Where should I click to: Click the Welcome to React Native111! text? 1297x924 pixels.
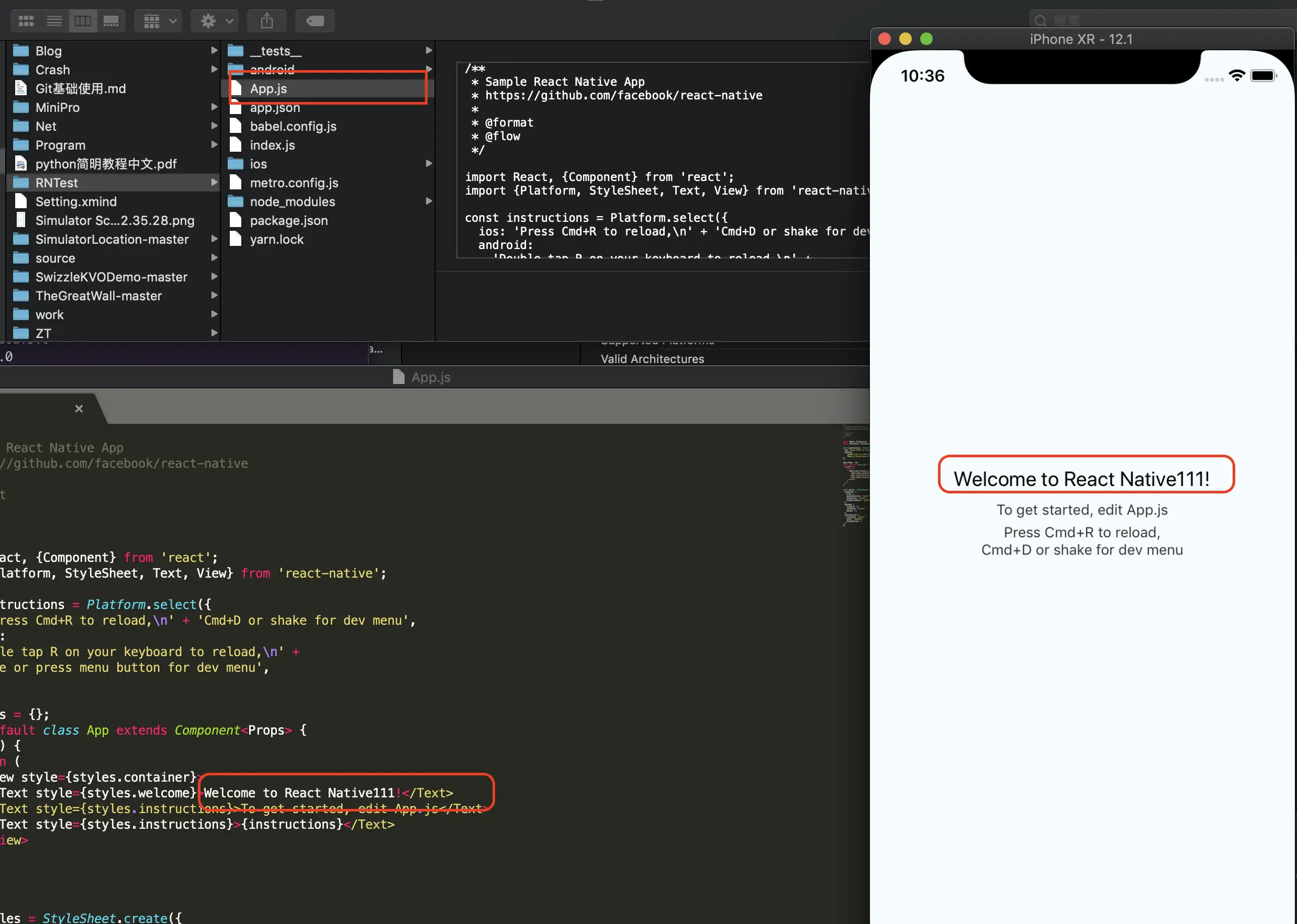[1081, 479]
